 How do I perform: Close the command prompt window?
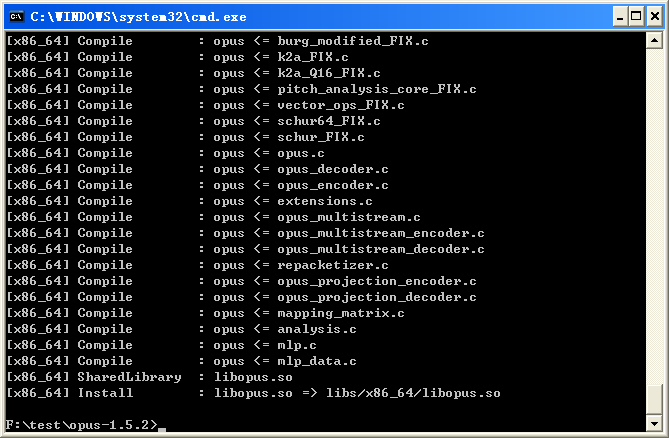[x=655, y=17]
